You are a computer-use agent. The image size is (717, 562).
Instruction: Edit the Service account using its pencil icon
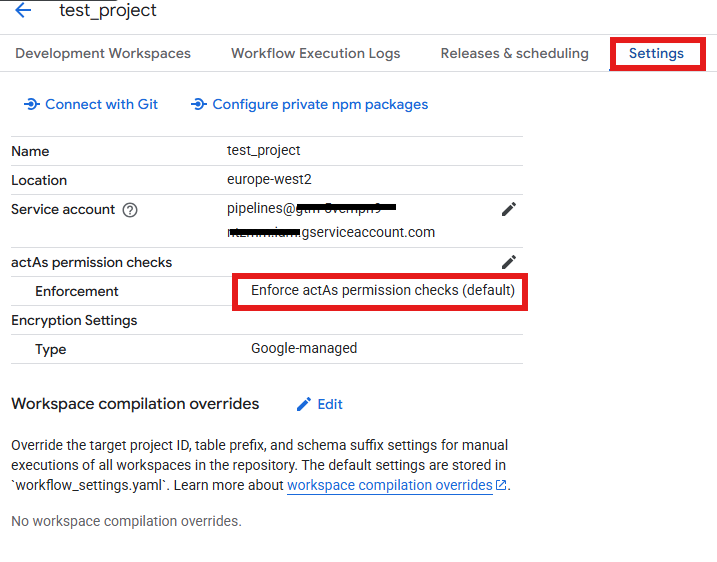[x=509, y=209]
